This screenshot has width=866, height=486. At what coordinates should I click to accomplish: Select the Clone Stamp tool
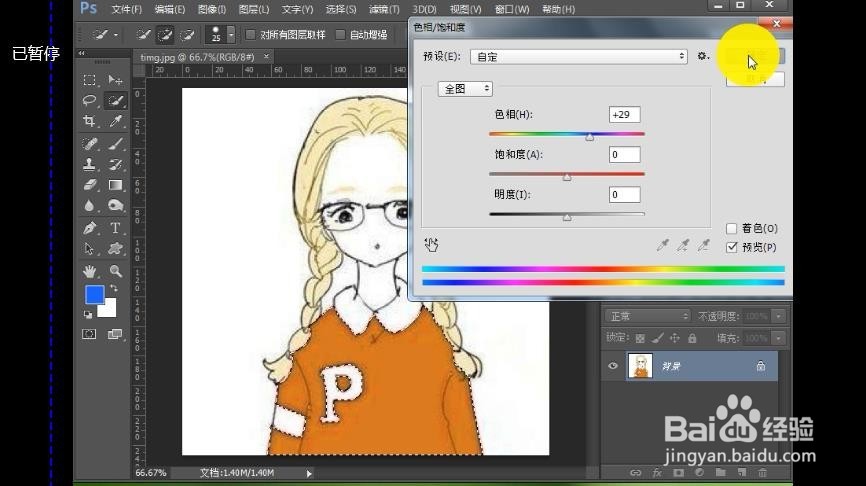[x=89, y=164]
